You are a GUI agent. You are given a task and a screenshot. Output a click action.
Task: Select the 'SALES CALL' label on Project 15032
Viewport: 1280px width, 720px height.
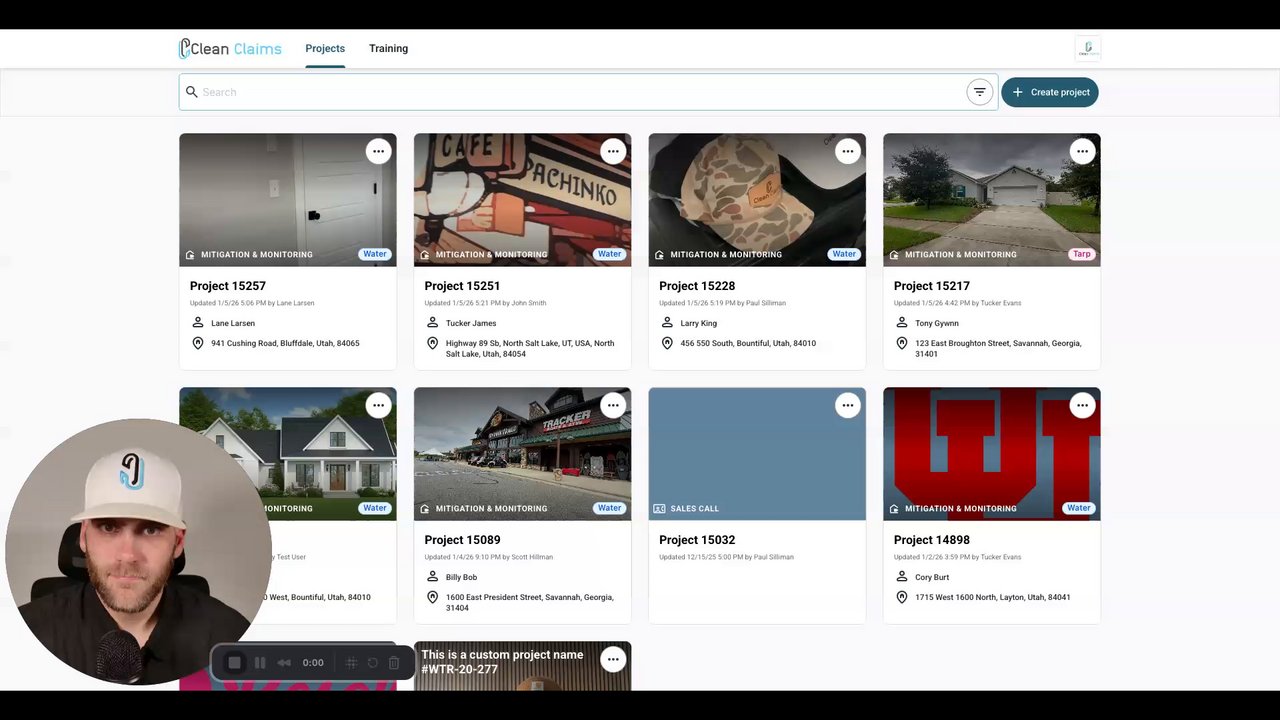click(694, 509)
